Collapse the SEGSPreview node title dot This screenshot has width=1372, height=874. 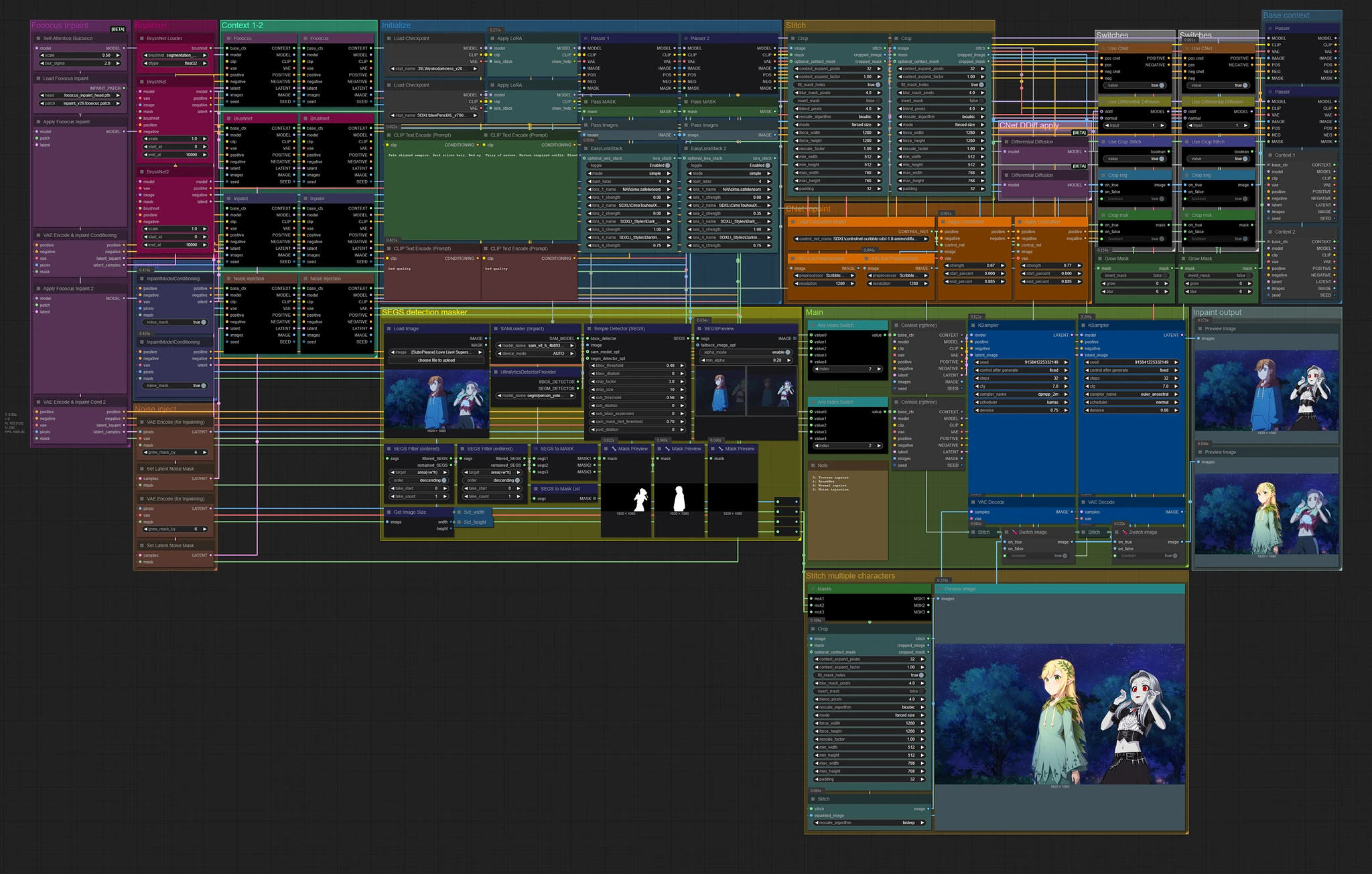tap(699, 329)
